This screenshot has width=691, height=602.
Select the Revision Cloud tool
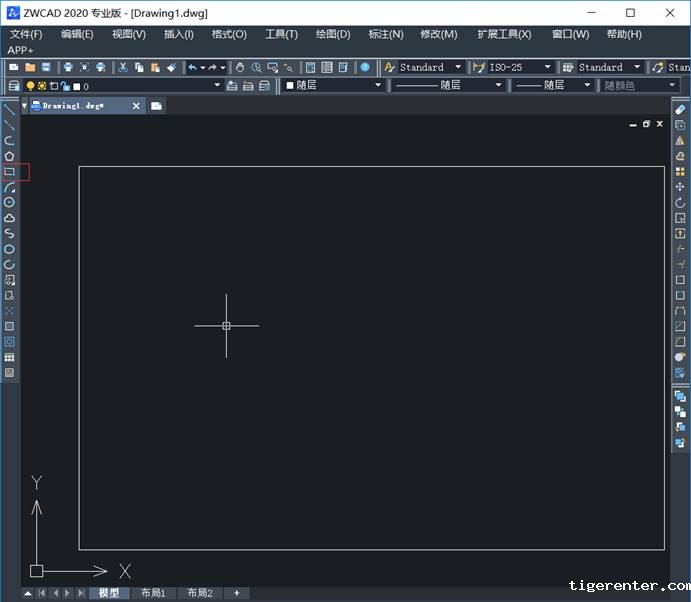pyautogui.click(x=9, y=218)
